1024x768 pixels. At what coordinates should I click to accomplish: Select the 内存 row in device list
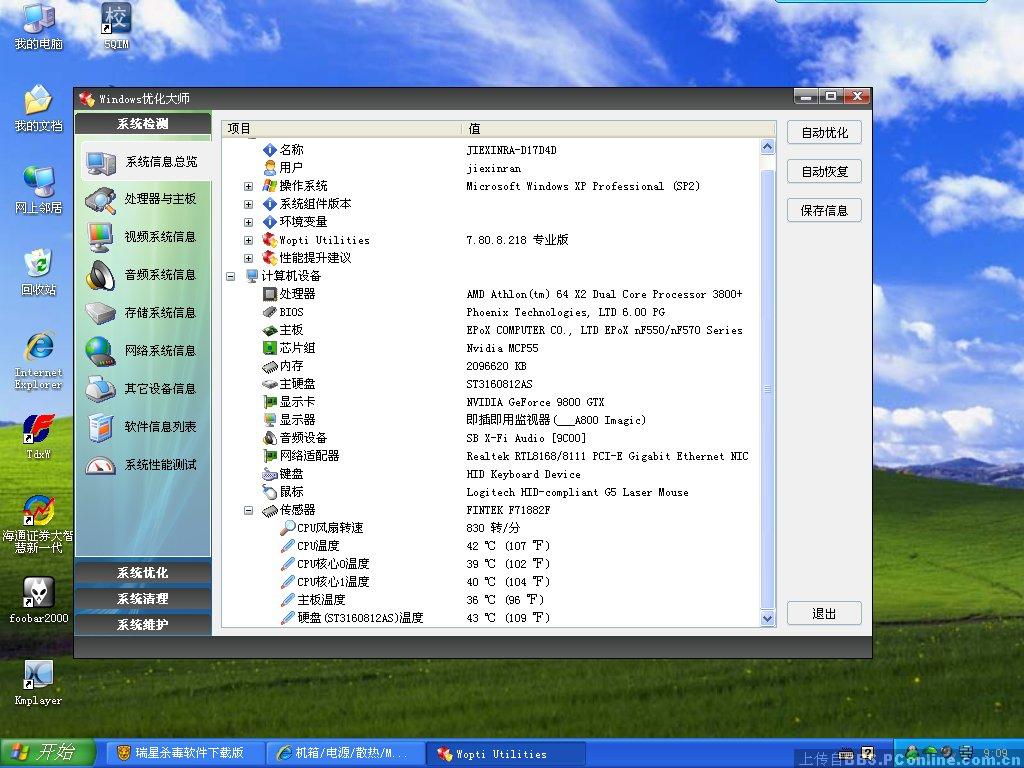coord(491,366)
